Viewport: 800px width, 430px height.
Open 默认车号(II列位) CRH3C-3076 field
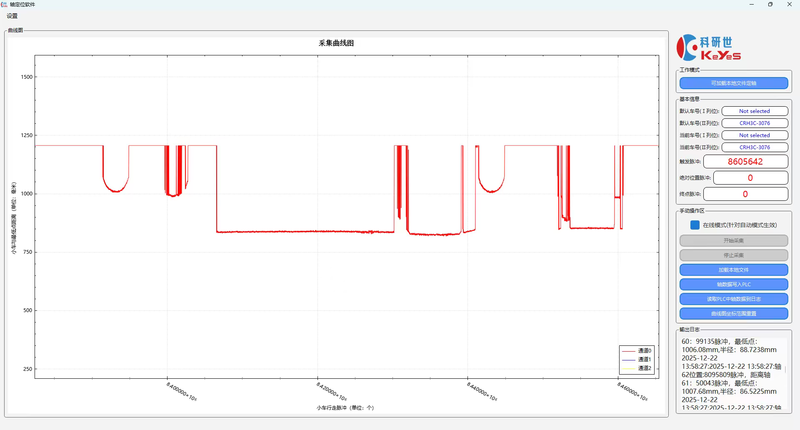pyautogui.click(x=754, y=123)
